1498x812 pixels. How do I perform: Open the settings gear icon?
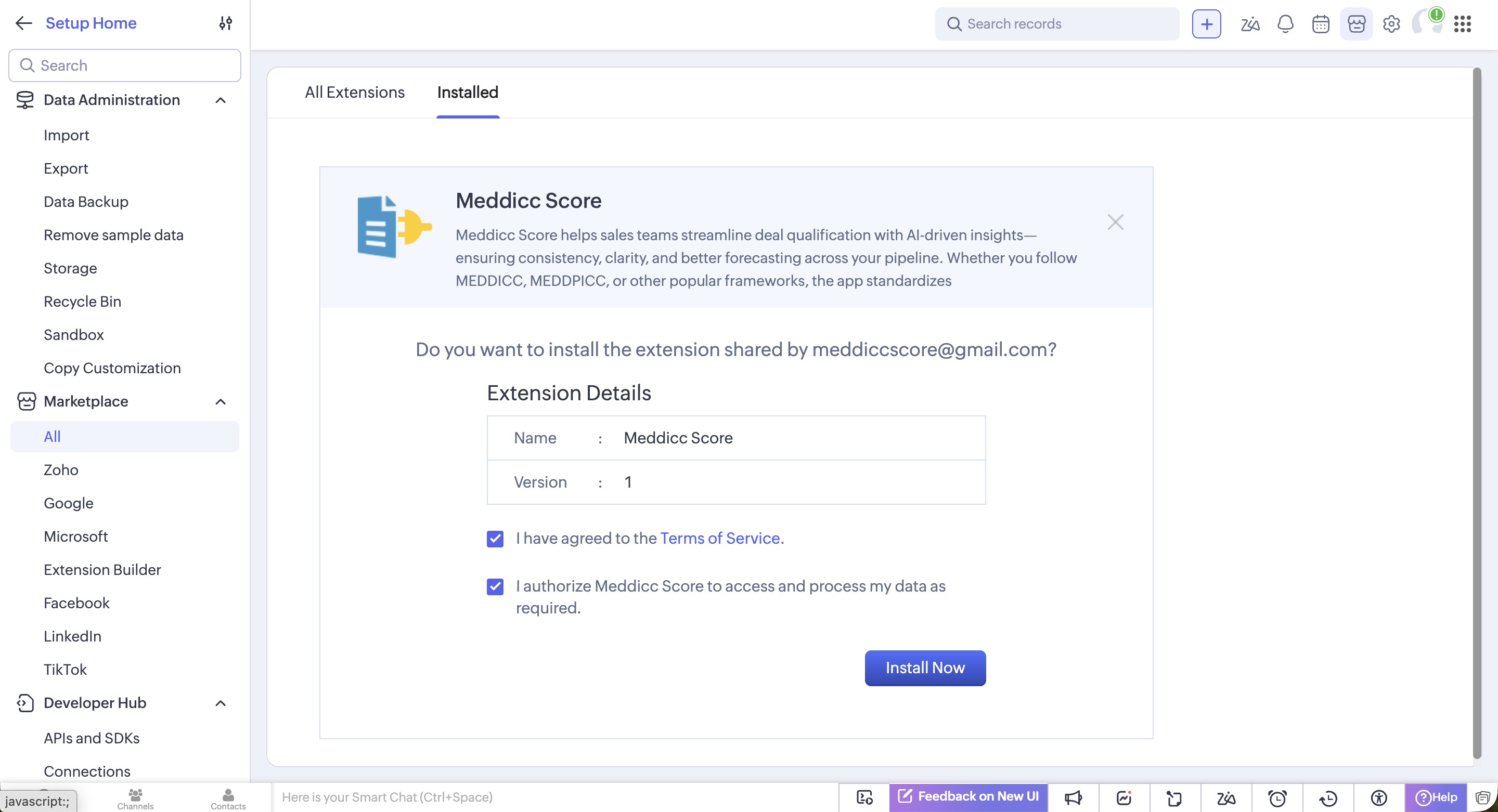1391,24
